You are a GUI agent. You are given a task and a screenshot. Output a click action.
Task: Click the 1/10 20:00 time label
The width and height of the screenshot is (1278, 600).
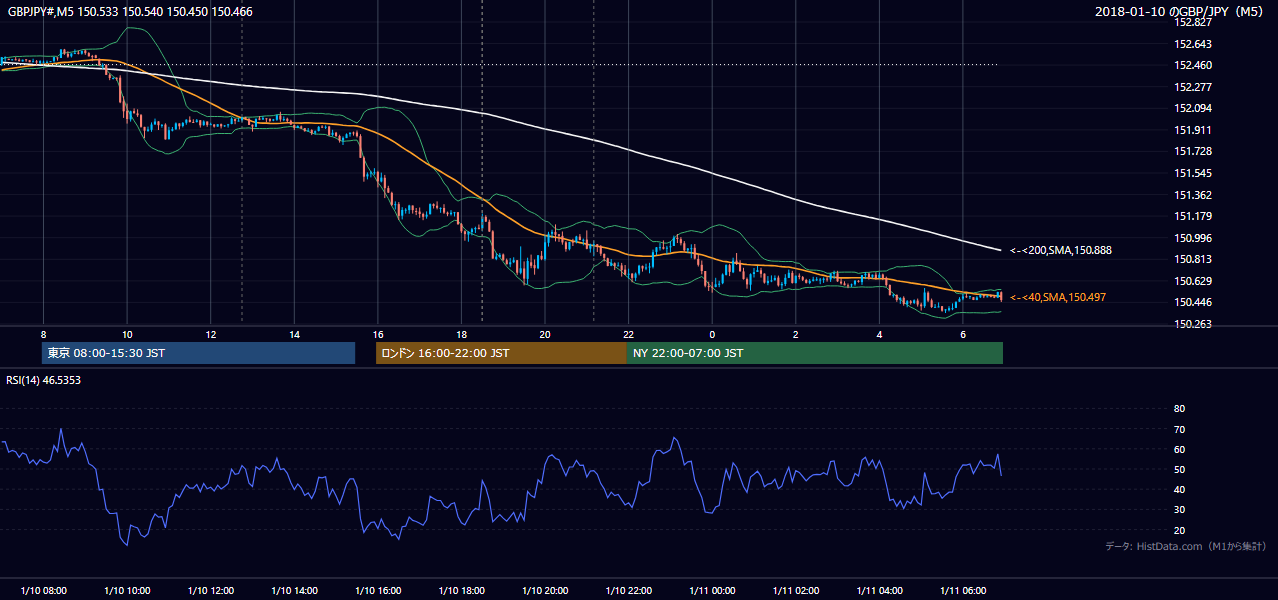click(x=545, y=591)
